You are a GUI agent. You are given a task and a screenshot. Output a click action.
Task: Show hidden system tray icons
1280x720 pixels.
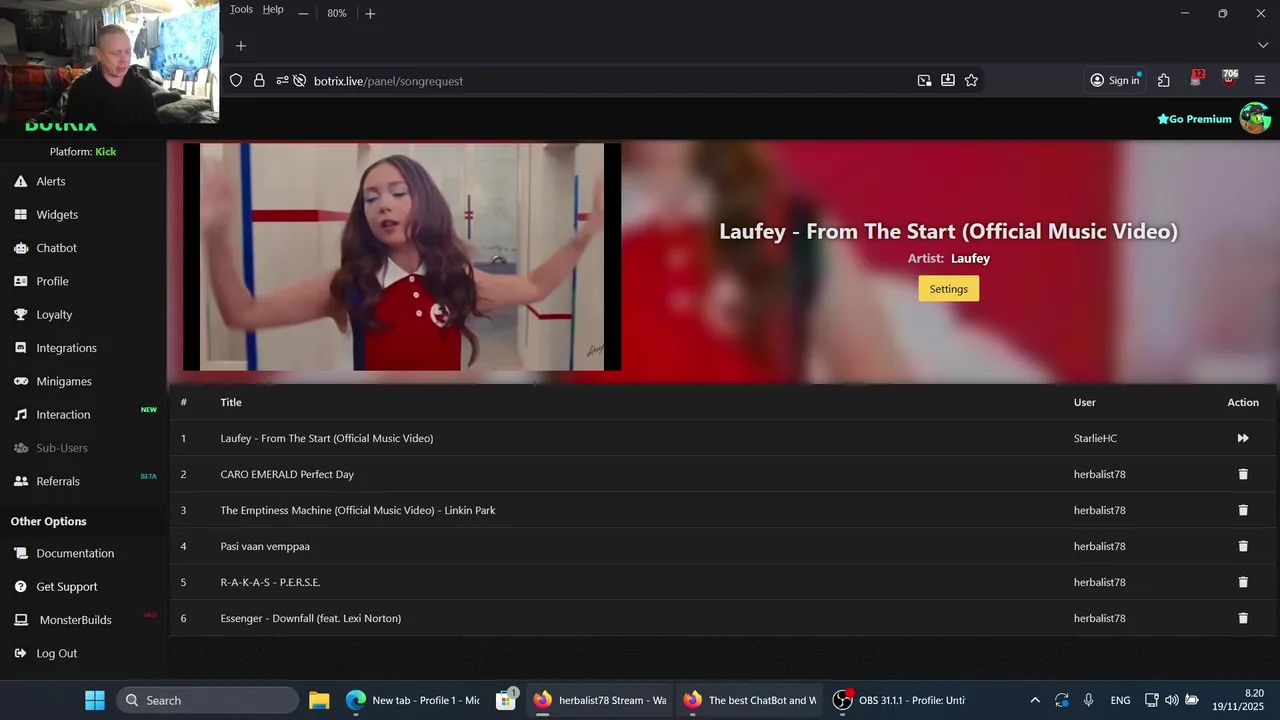coord(1035,700)
